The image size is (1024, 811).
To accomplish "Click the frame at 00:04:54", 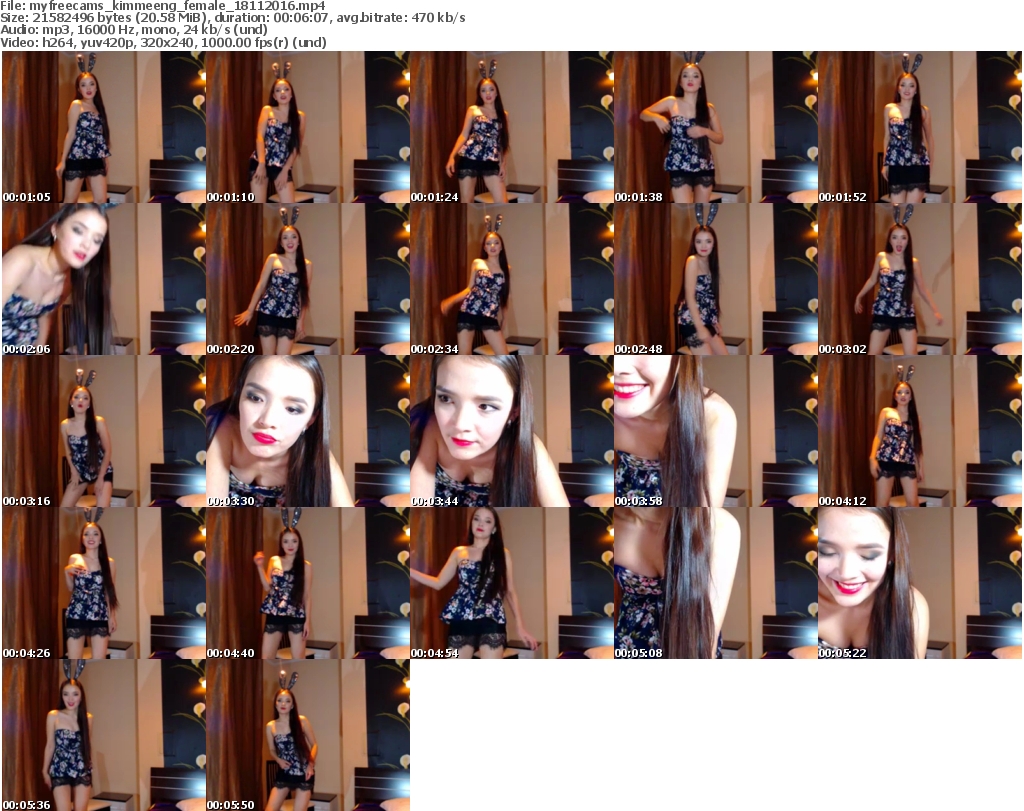I will 511,583.
